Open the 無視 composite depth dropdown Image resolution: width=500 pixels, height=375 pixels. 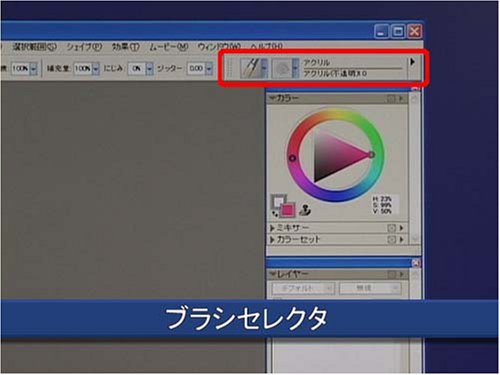tap(370, 288)
